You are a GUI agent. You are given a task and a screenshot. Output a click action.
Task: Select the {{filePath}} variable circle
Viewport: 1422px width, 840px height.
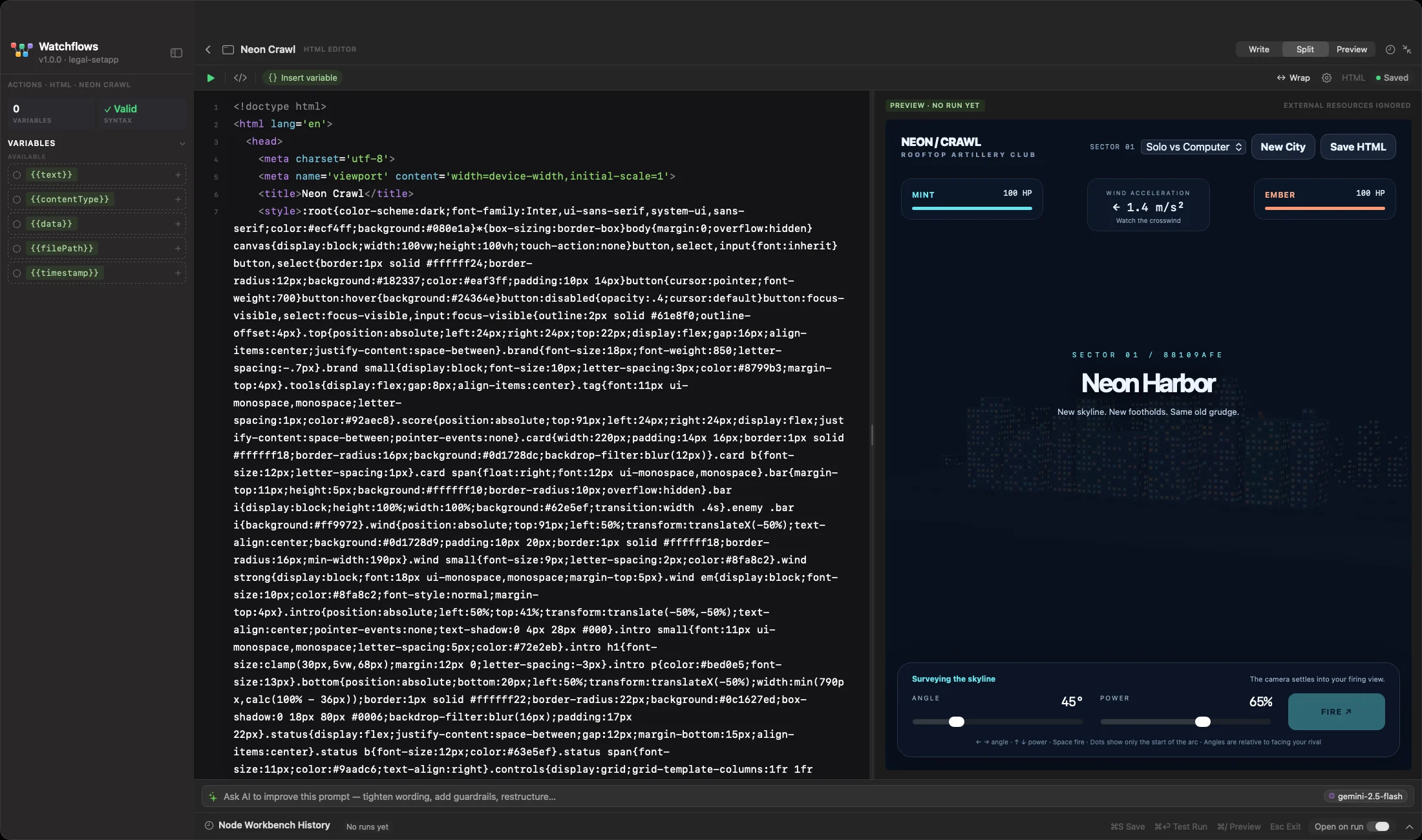pyautogui.click(x=17, y=248)
